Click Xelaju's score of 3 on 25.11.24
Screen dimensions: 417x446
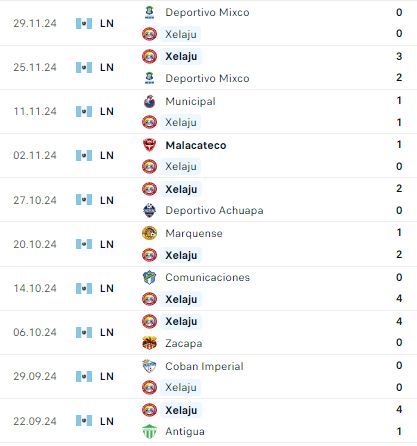pyautogui.click(x=399, y=56)
